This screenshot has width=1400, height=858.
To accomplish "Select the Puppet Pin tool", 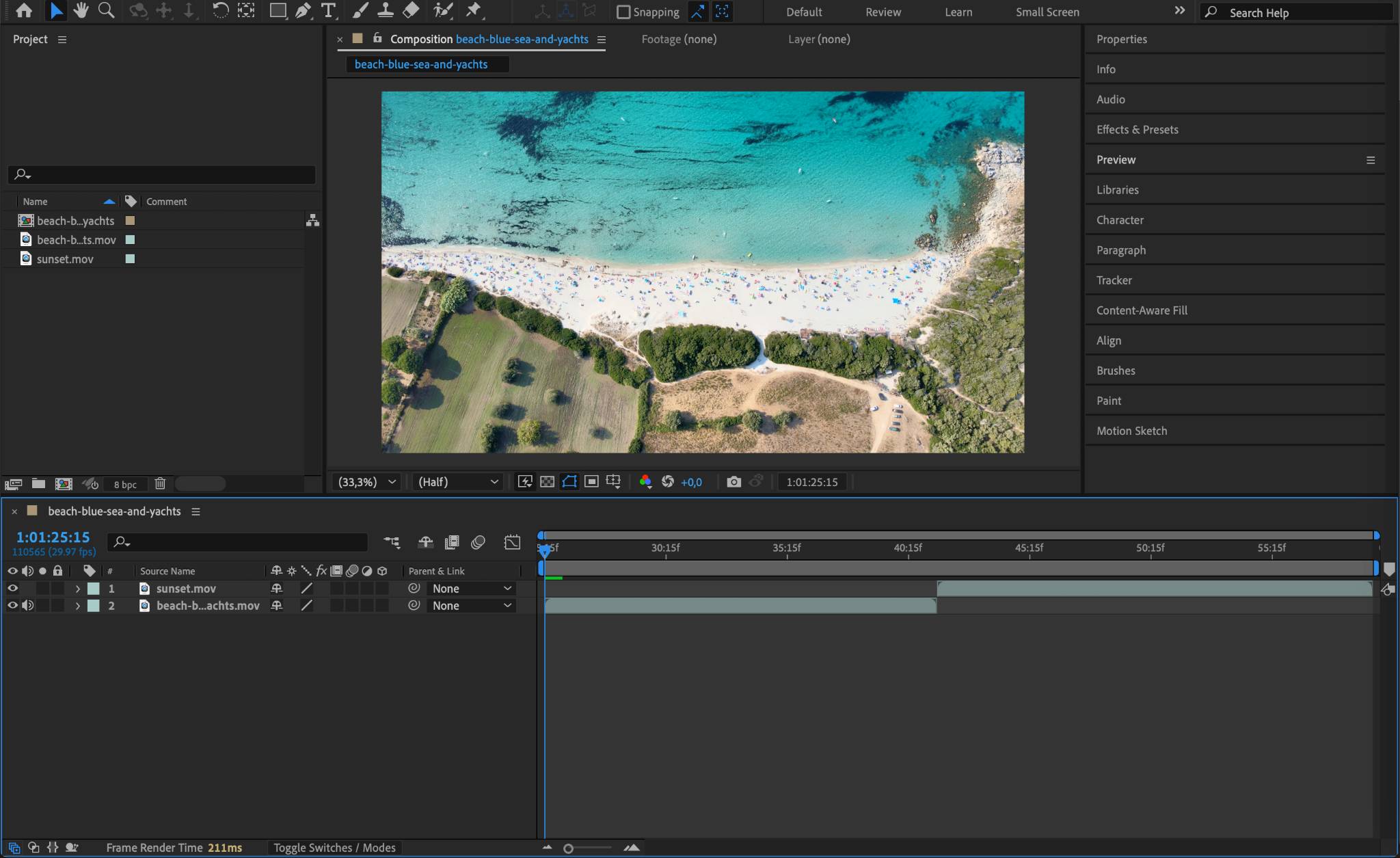I will (x=473, y=11).
